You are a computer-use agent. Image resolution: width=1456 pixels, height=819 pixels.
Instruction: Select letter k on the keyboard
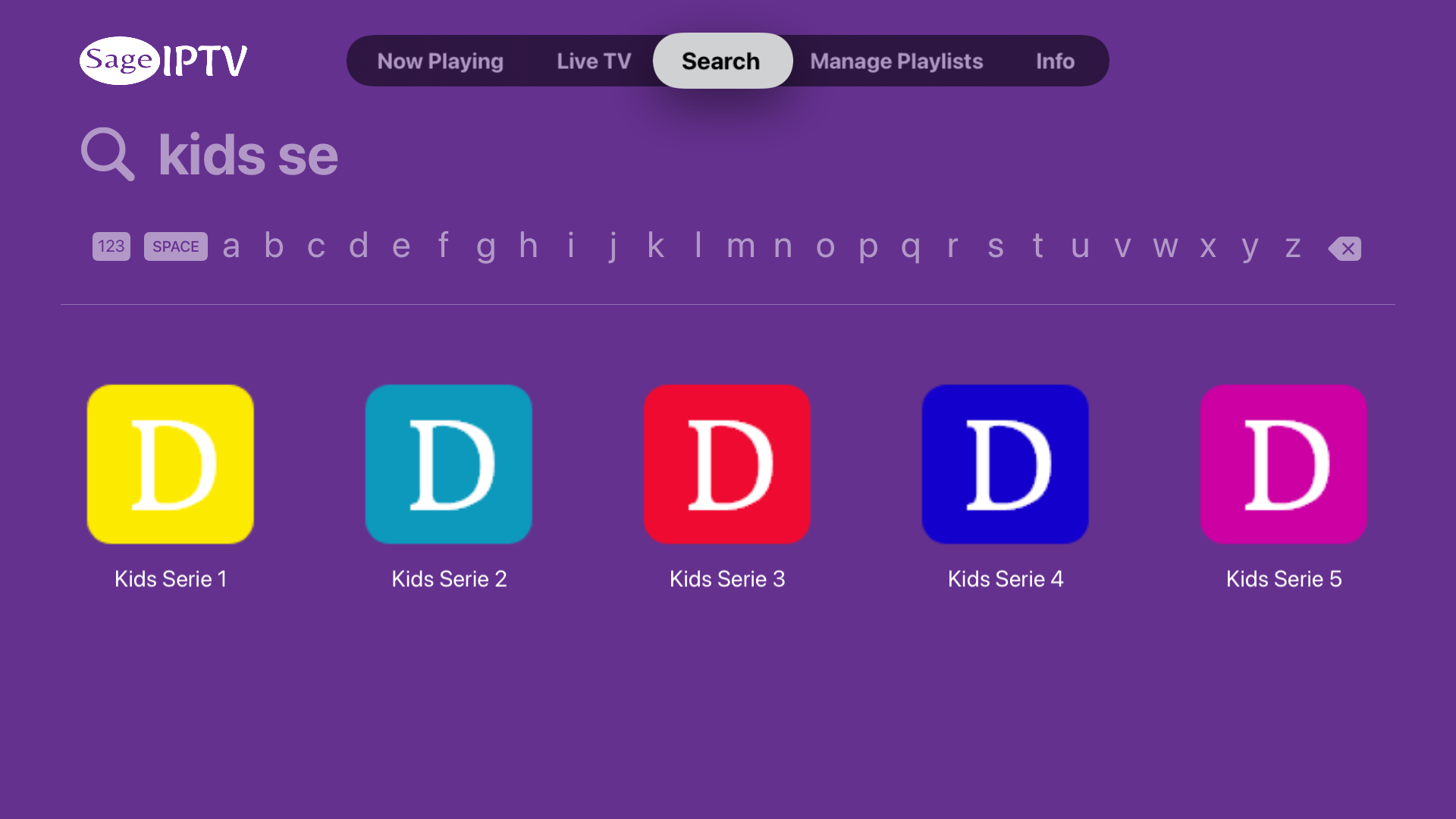point(656,246)
